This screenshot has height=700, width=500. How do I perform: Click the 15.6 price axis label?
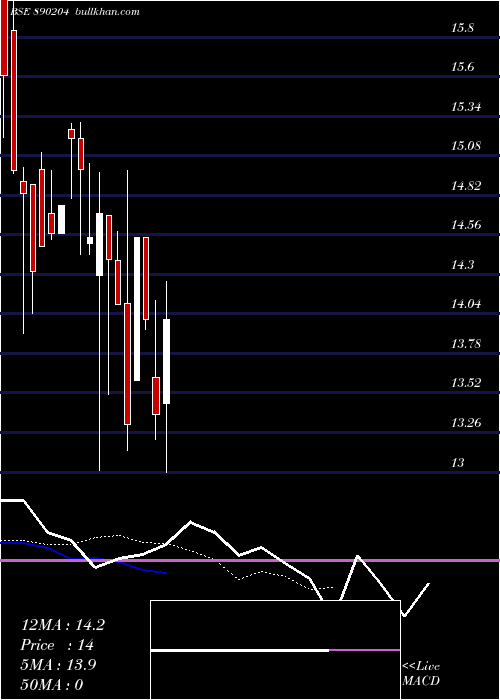pyautogui.click(x=462, y=67)
